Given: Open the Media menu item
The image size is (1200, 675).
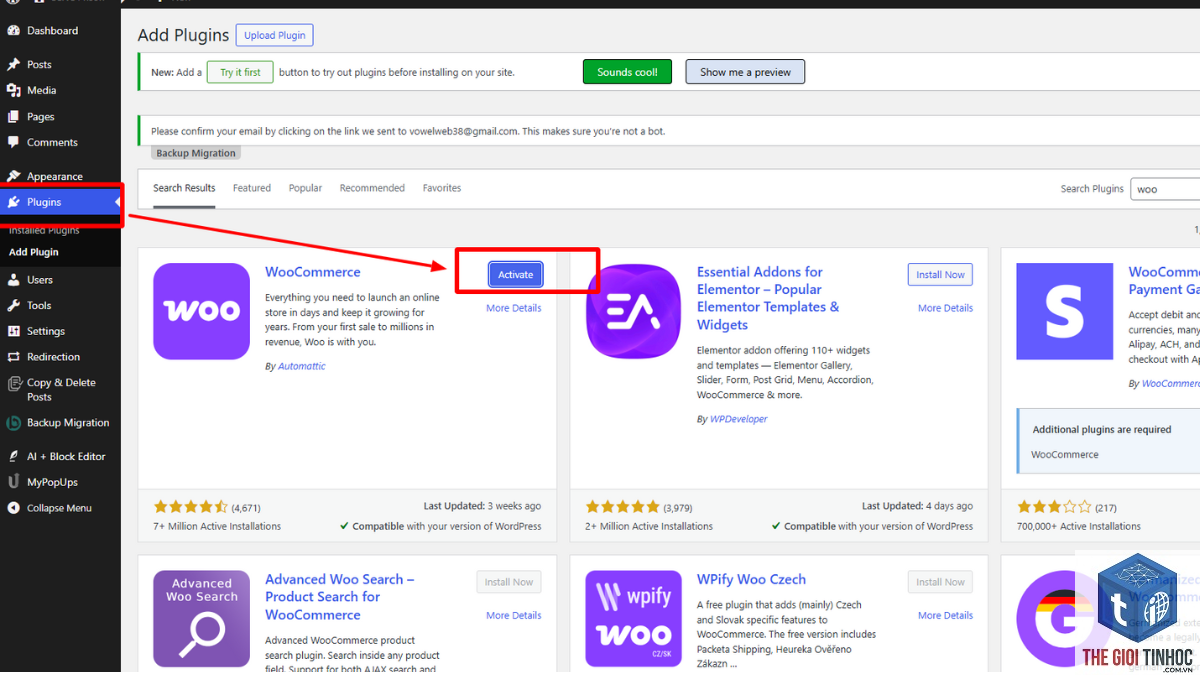Looking at the screenshot, I should [41, 90].
